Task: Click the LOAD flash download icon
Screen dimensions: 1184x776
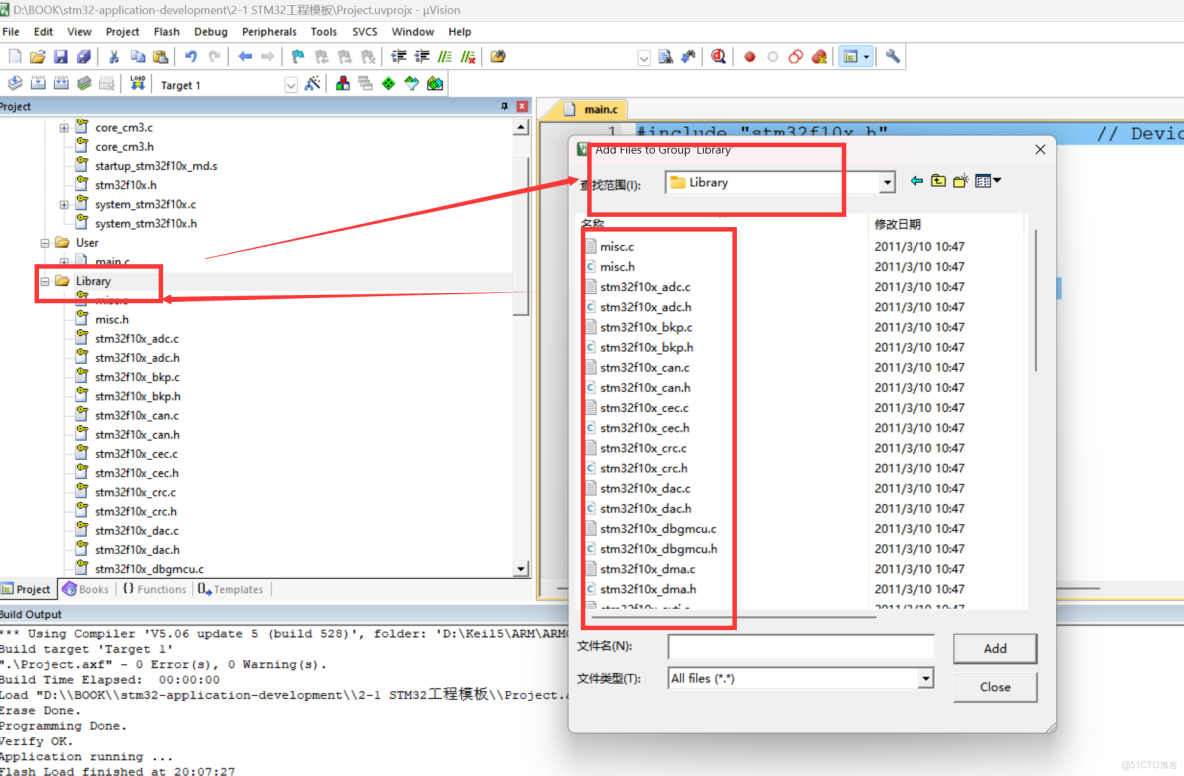Action: coord(136,84)
